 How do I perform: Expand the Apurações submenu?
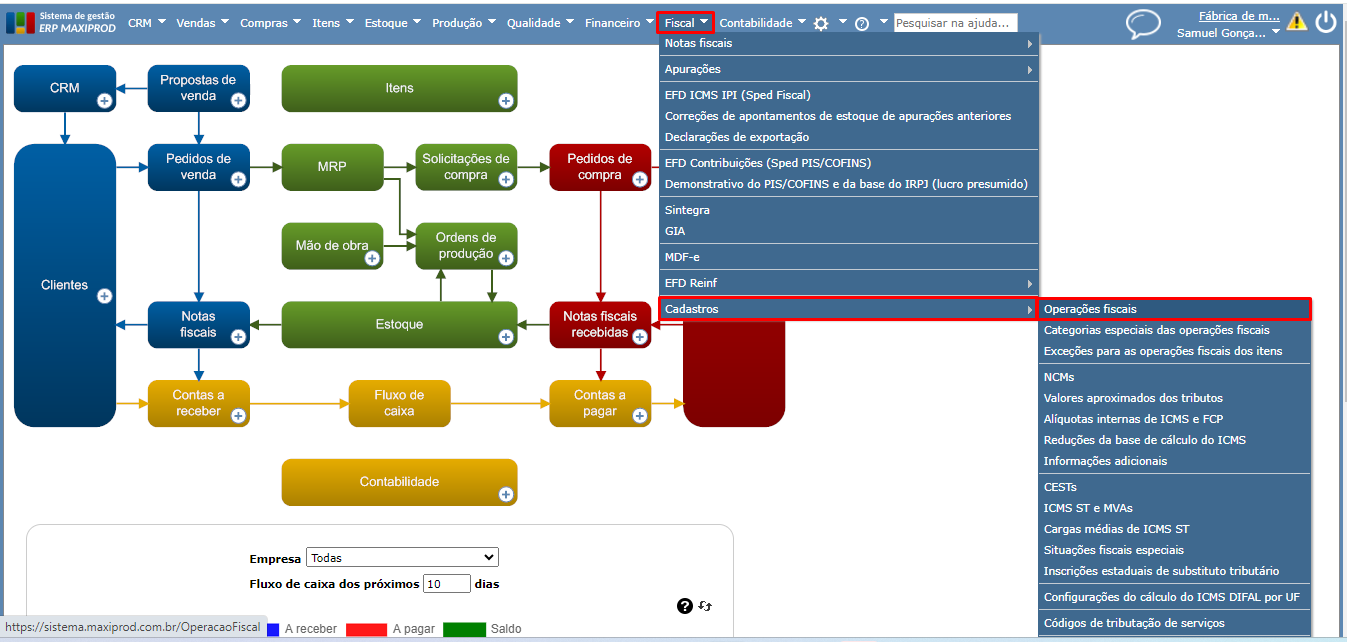[x=849, y=69]
